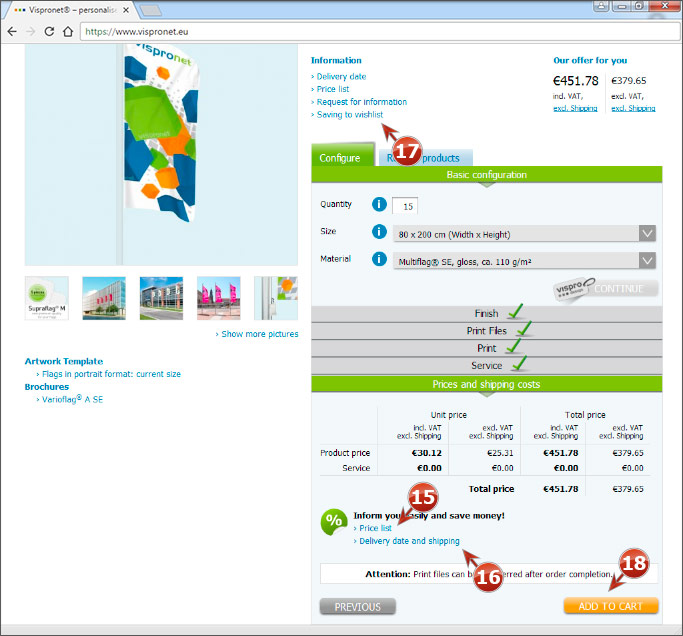Click the €25.31 unit price cell
683x636 pixels.
[500, 453]
